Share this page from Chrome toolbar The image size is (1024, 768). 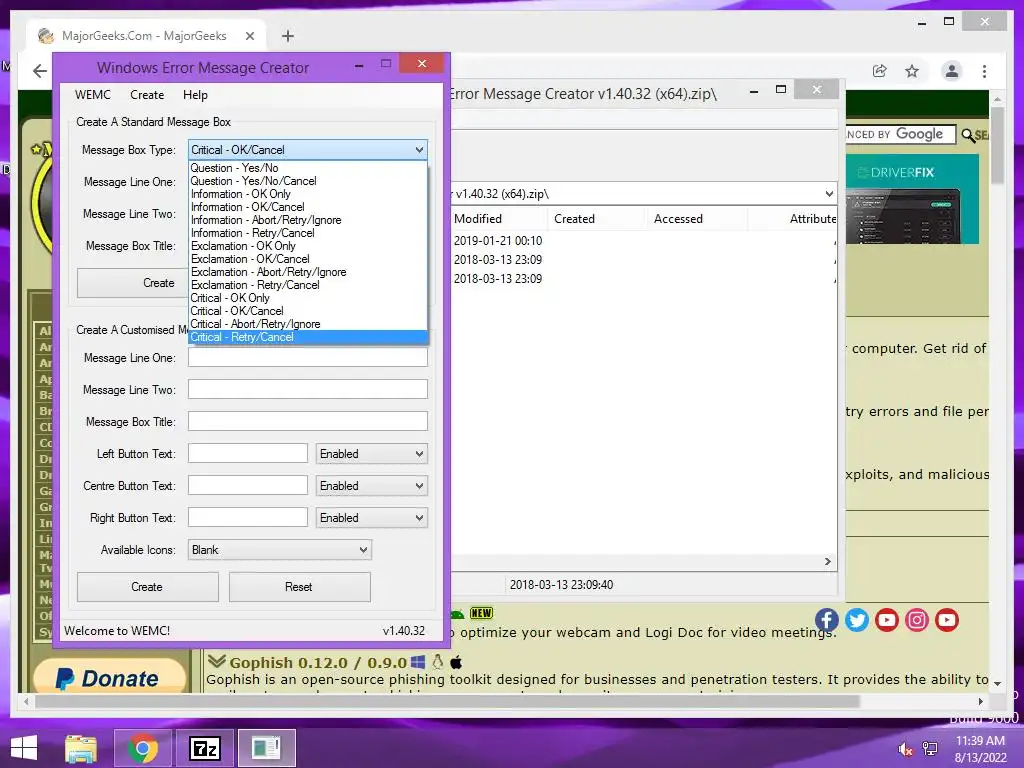click(880, 71)
